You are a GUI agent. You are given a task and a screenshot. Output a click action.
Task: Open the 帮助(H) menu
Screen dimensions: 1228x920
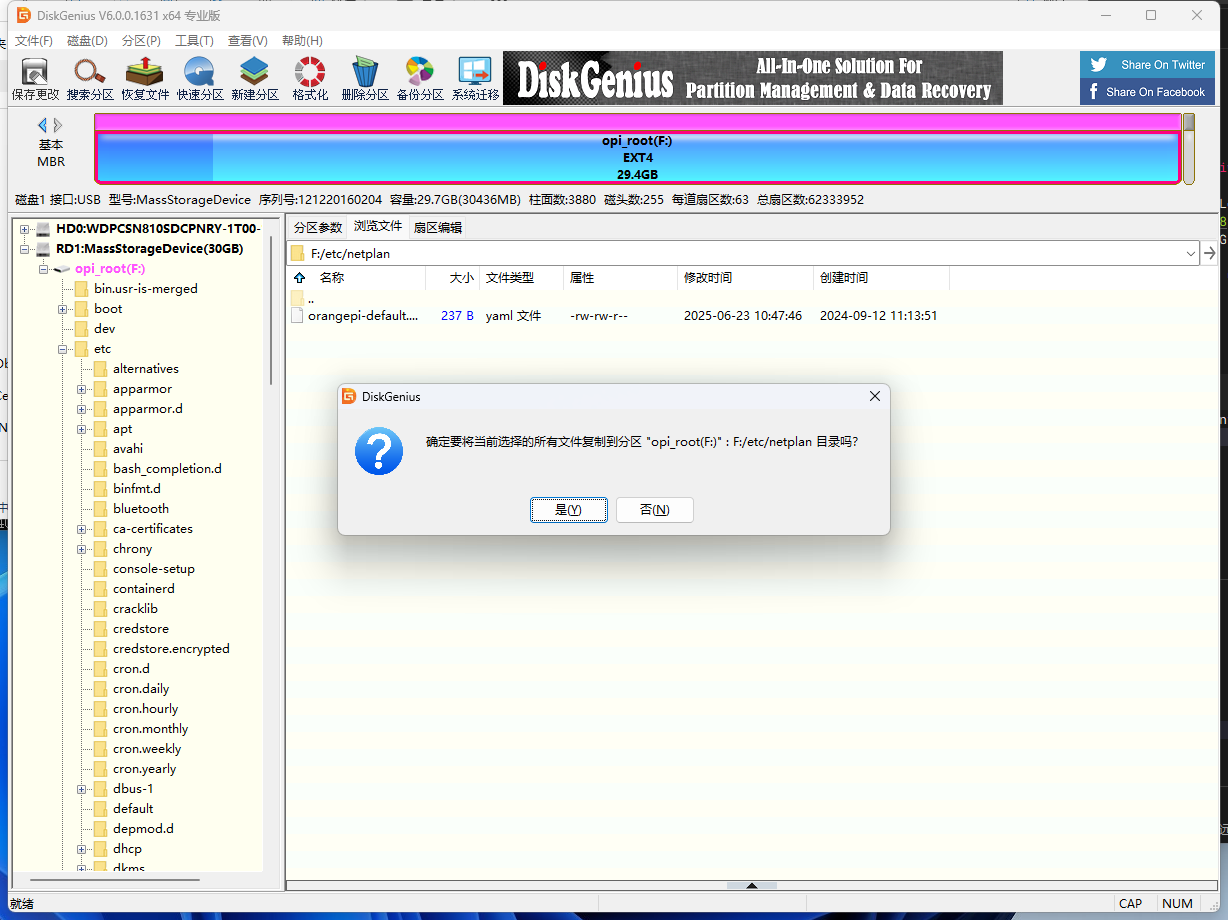point(302,41)
